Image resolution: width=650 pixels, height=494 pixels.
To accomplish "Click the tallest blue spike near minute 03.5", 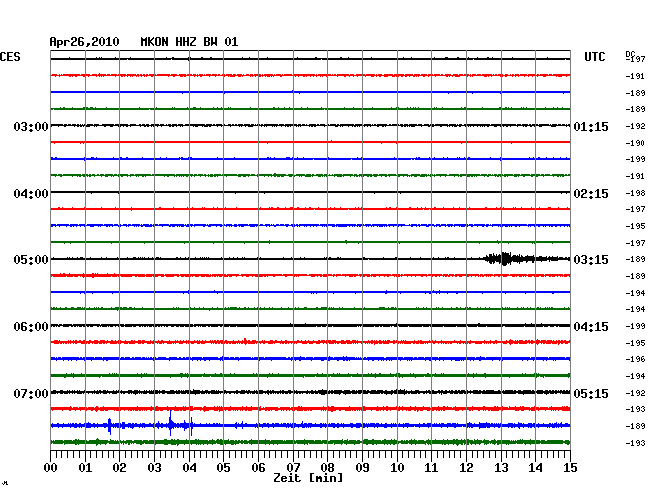I will 170,423.
